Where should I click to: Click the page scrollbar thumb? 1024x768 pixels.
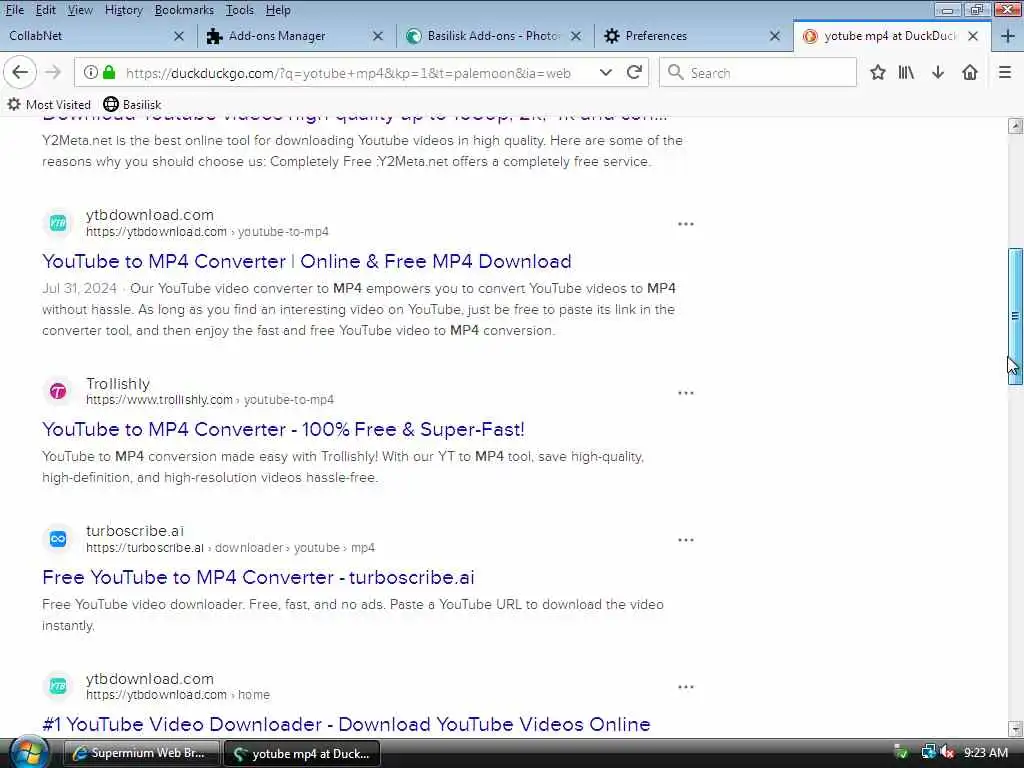pyautogui.click(x=1015, y=316)
